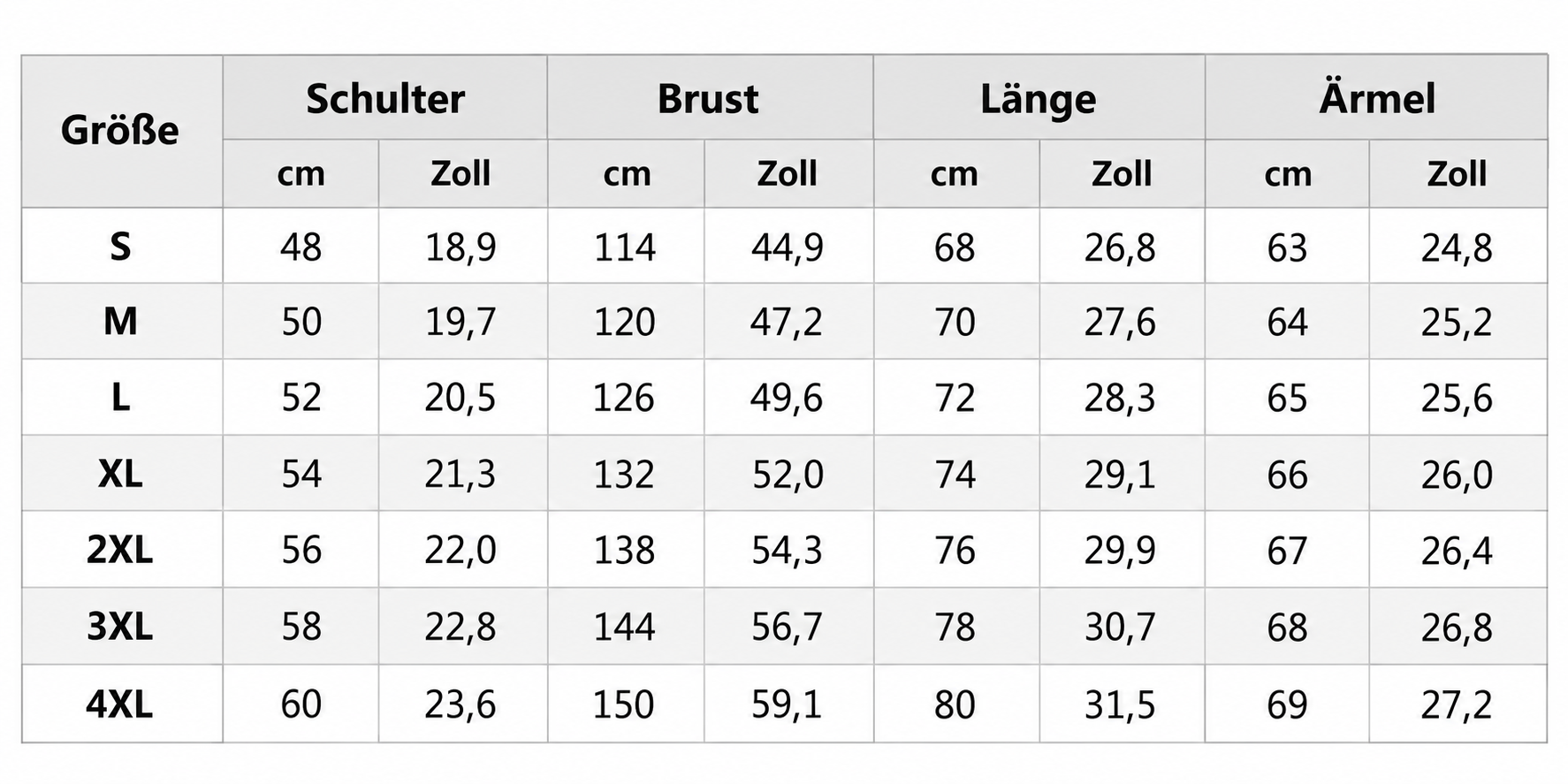Select the Länge header cell
Viewport: 1568px width, 784px height.
(x=1038, y=98)
